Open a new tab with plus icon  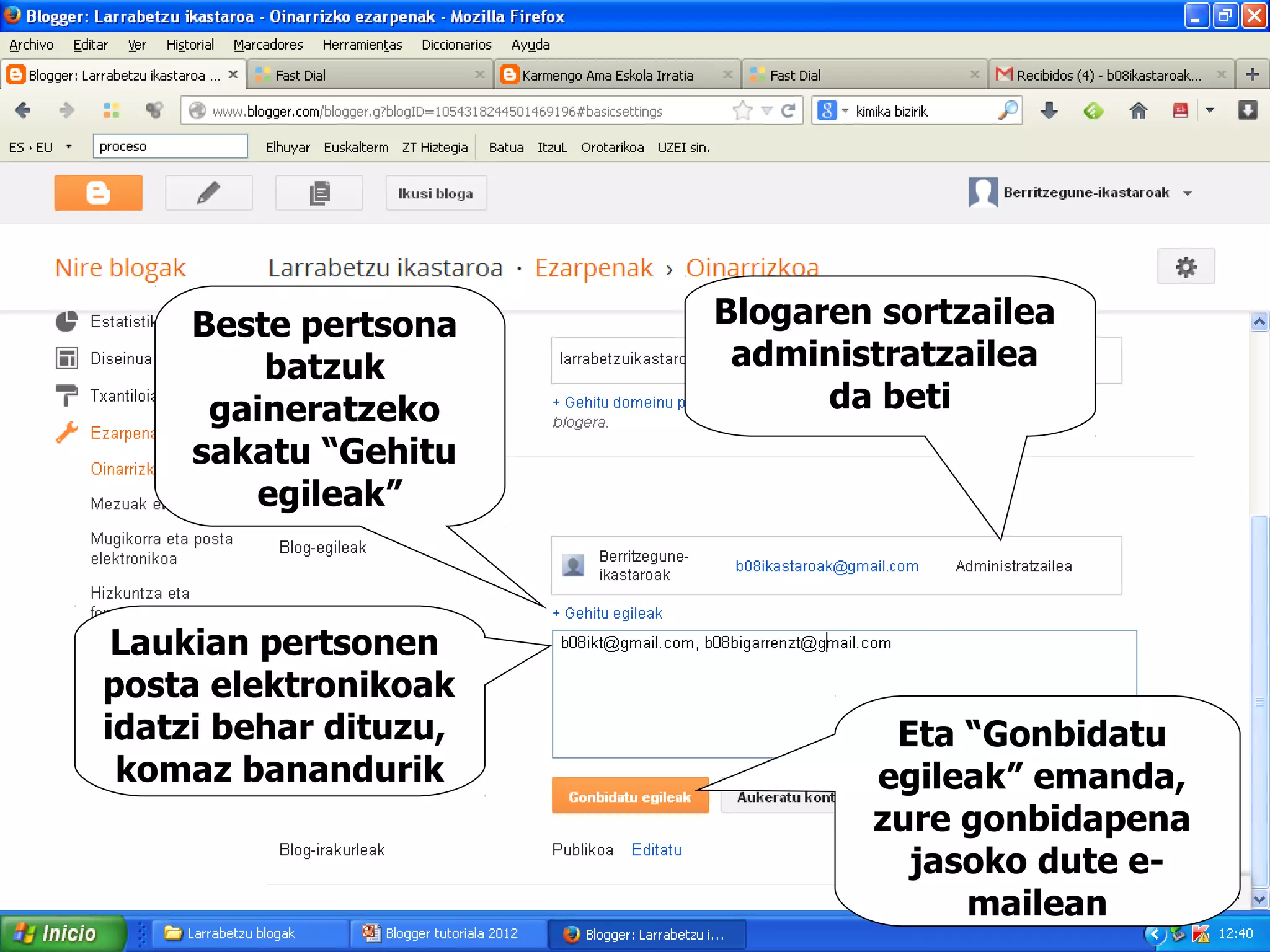1252,74
